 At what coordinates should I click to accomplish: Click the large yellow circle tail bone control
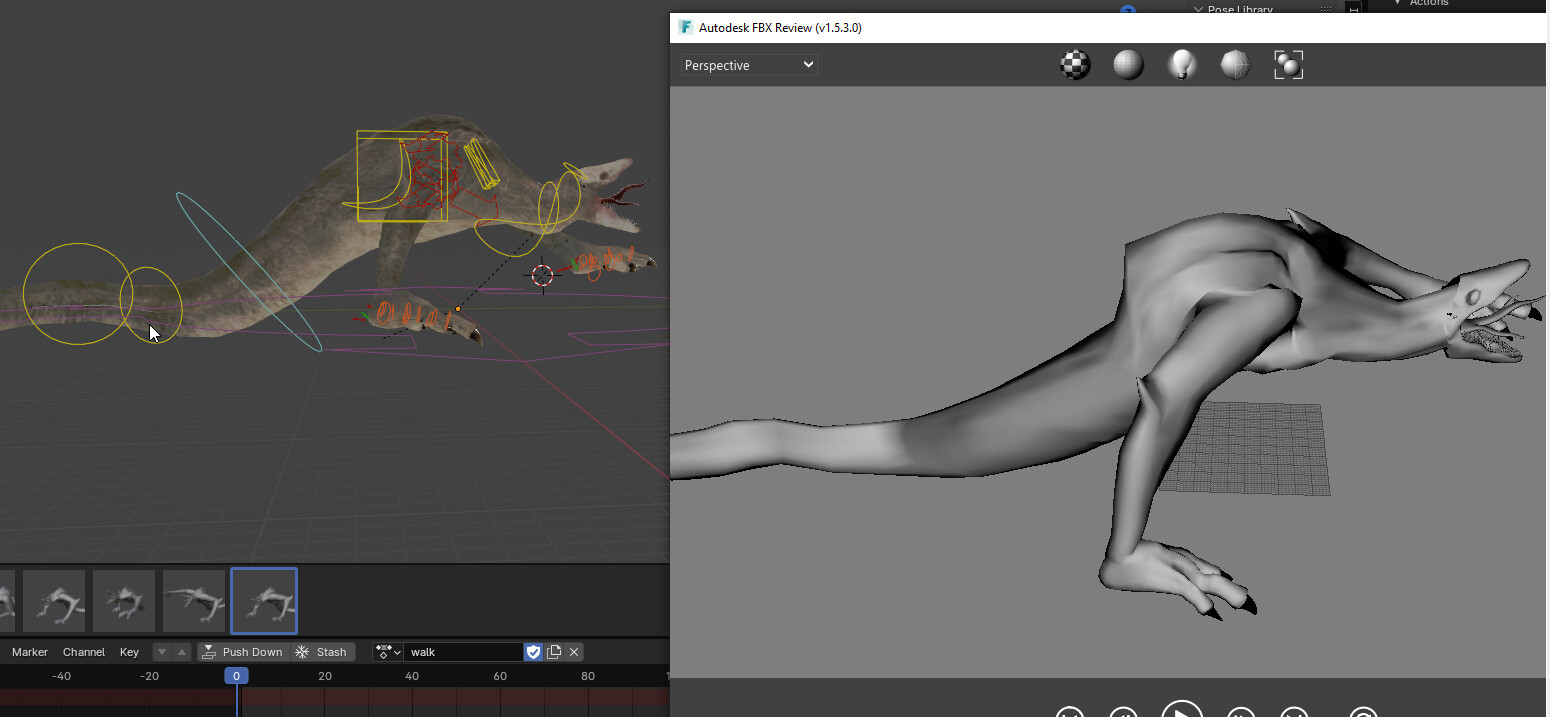(78, 294)
